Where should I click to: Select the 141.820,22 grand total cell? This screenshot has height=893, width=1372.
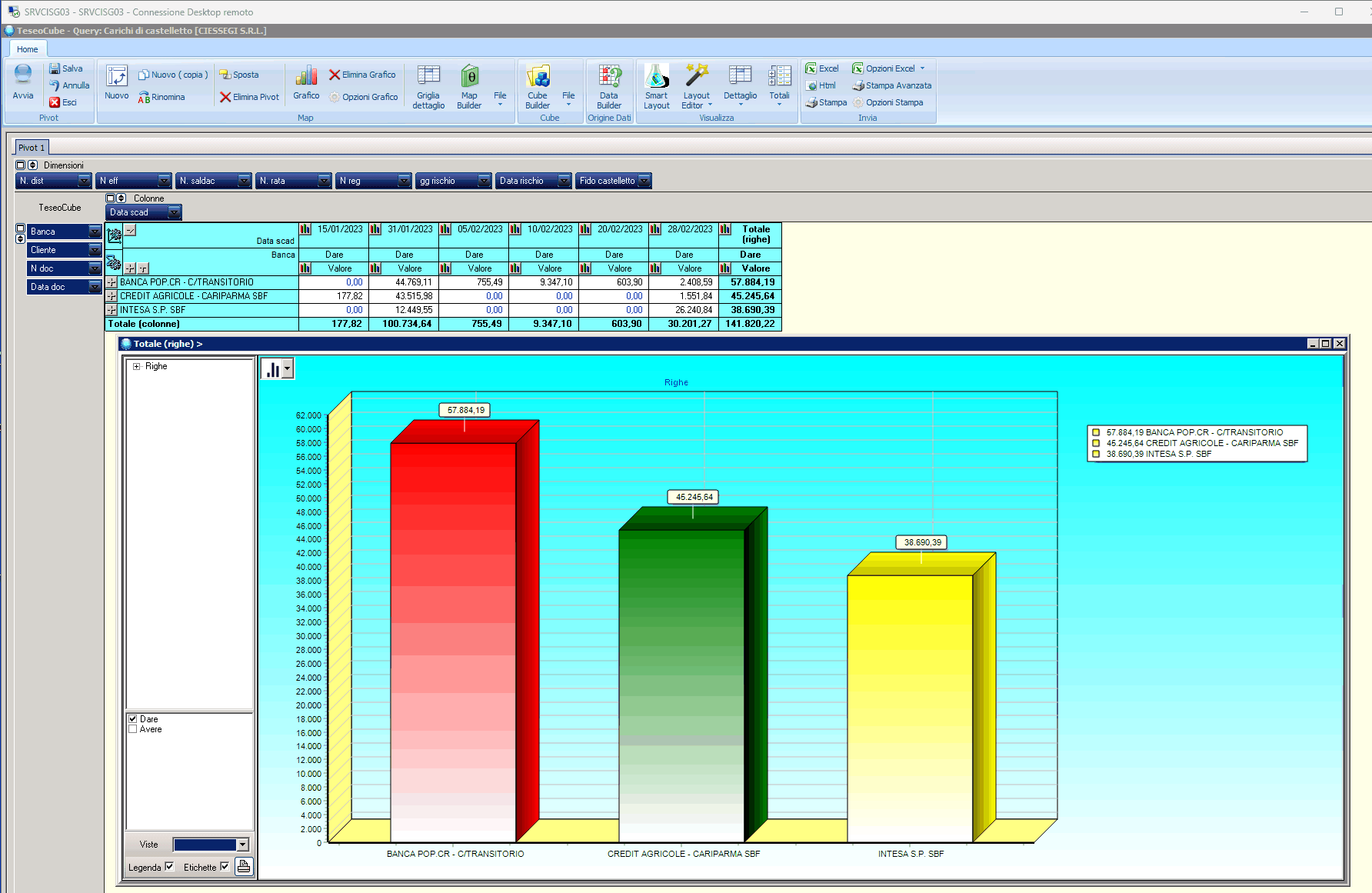point(750,324)
